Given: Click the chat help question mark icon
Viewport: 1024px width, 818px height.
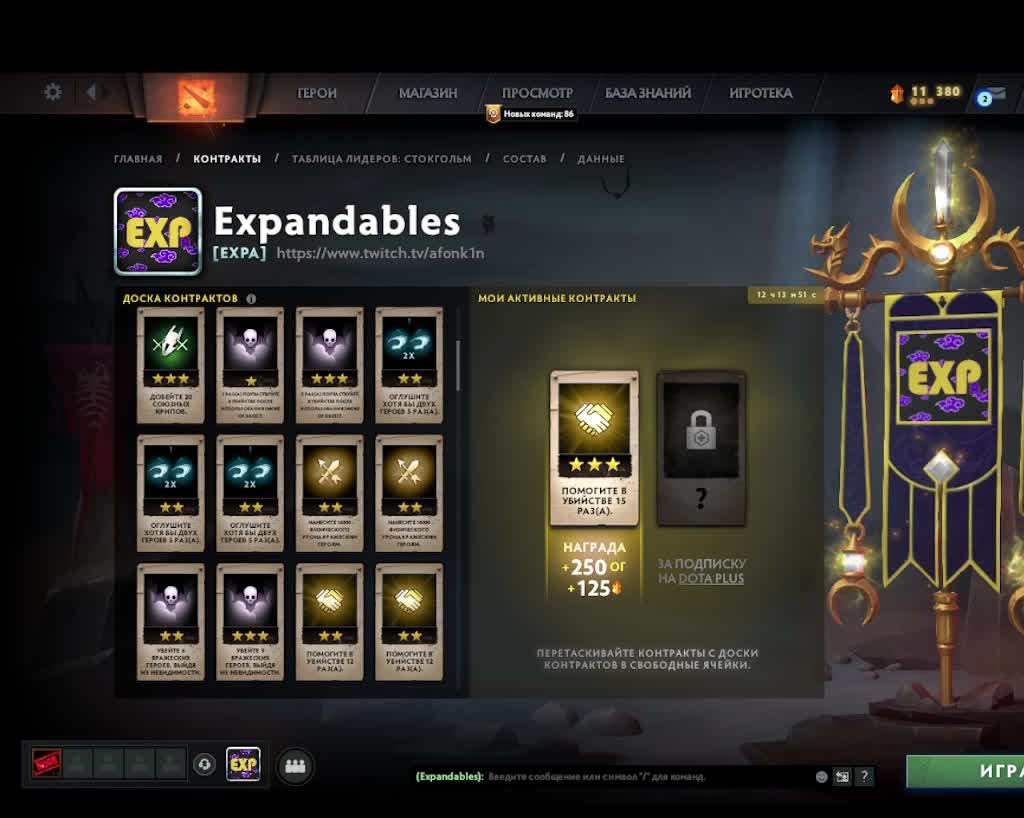Looking at the screenshot, I should click(x=864, y=776).
